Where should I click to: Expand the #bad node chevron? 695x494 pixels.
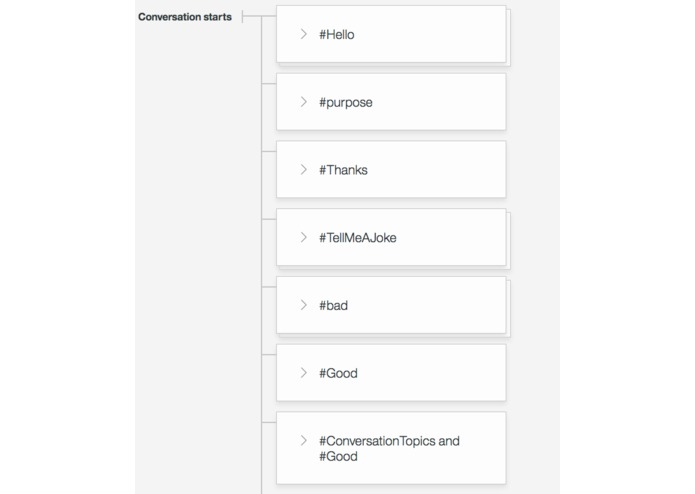coord(303,305)
